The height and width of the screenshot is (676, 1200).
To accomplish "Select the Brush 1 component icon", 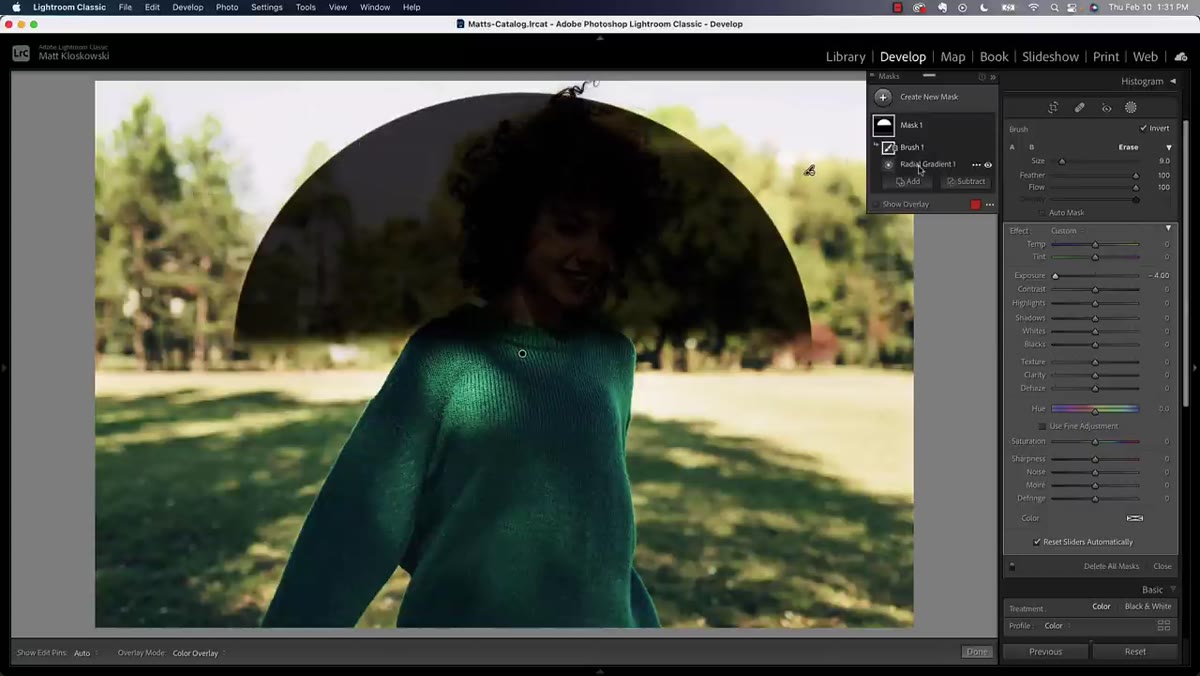I will 888,147.
